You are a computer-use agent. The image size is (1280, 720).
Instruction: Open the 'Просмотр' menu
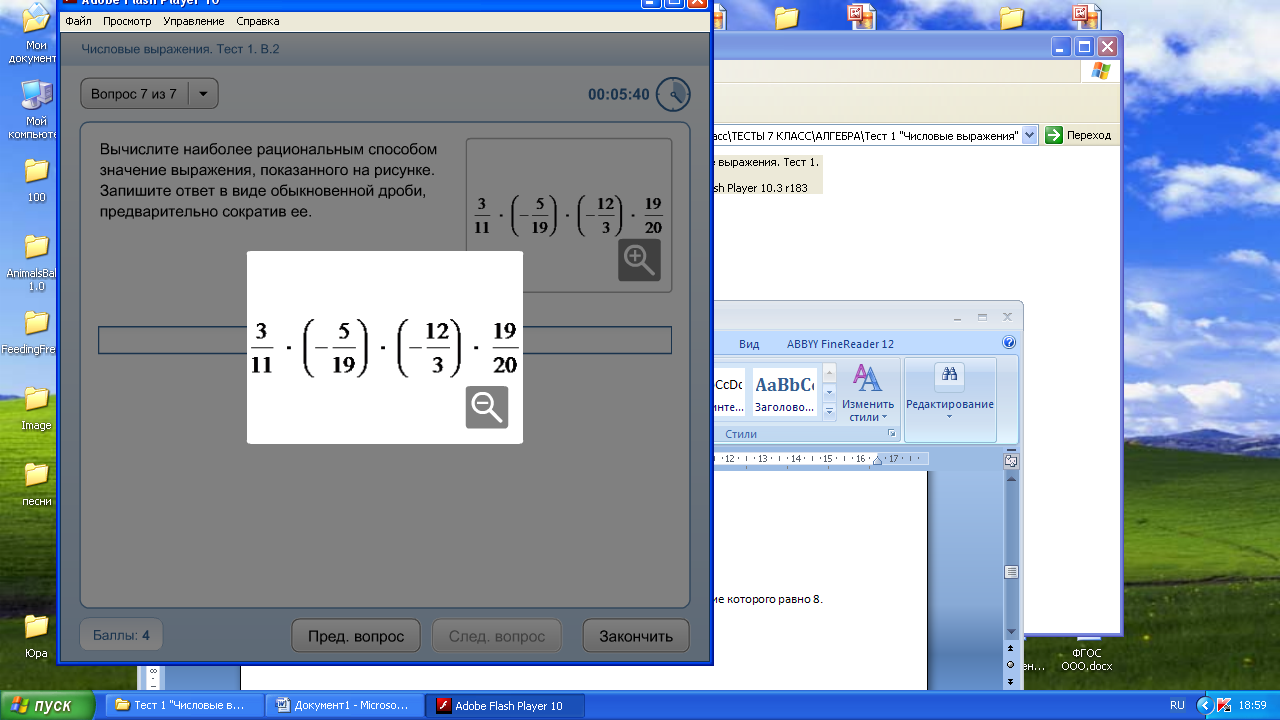[x=127, y=21]
